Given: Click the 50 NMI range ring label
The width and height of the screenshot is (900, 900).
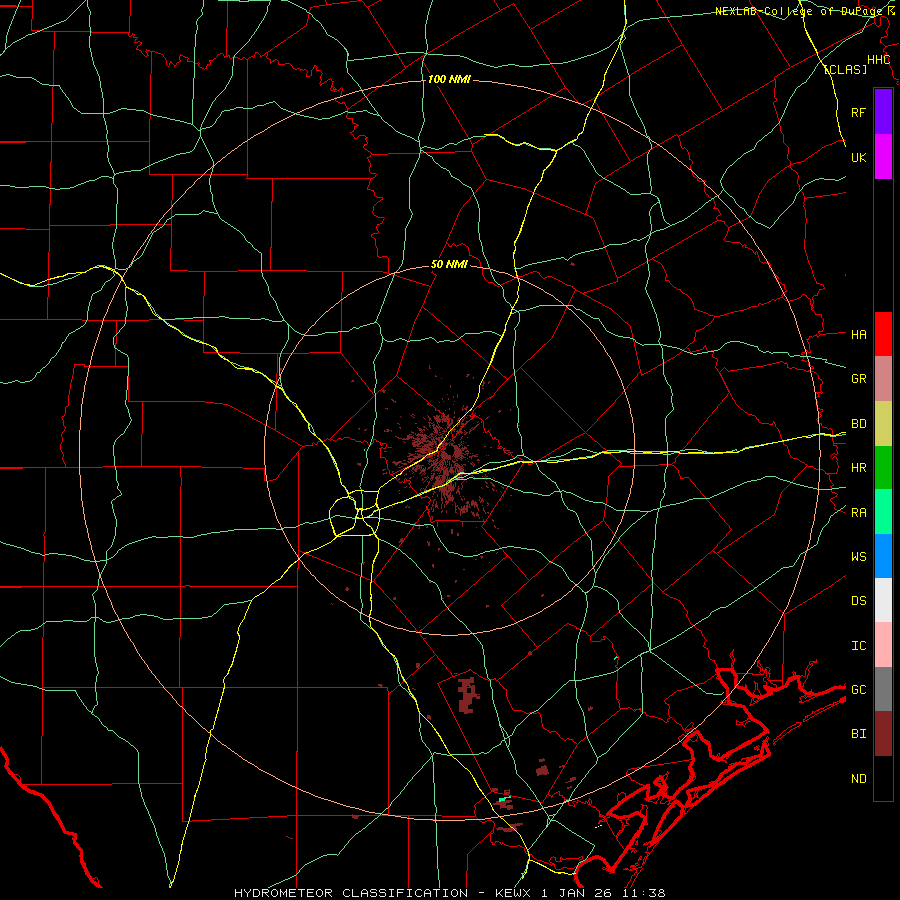Looking at the screenshot, I should [449, 264].
